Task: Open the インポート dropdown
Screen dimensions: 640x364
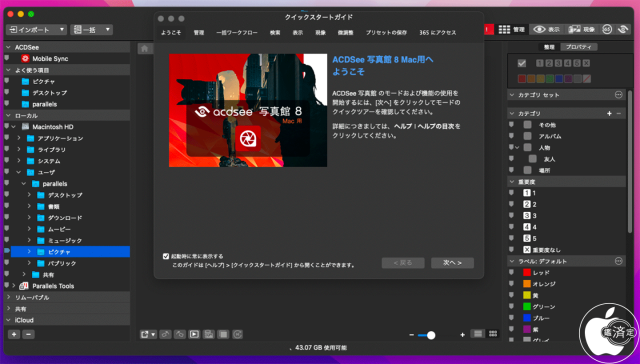Action: [x=36, y=29]
